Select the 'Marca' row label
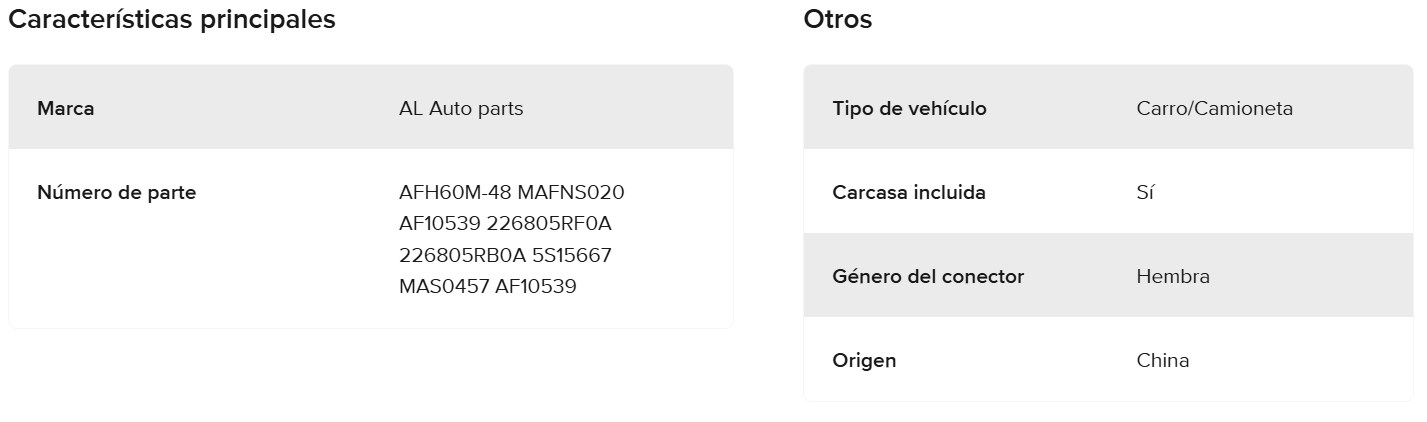Viewport: 1427px width, 422px height. pyautogui.click(x=66, y=108)
